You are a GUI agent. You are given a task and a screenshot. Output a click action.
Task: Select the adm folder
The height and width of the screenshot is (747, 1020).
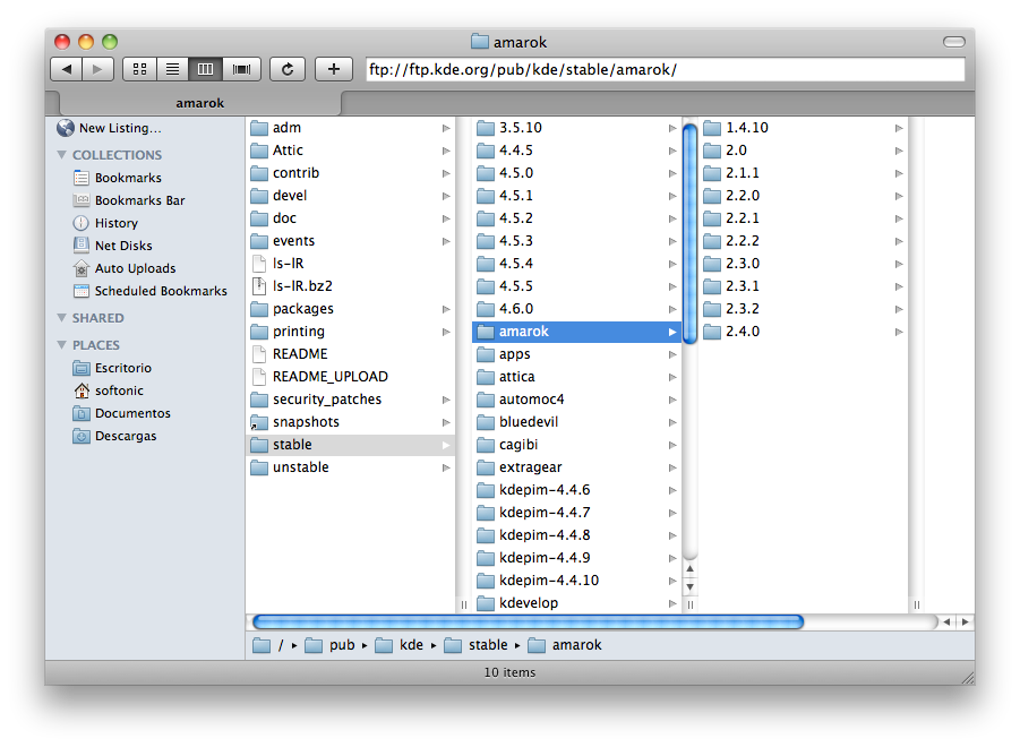(351, 128)
